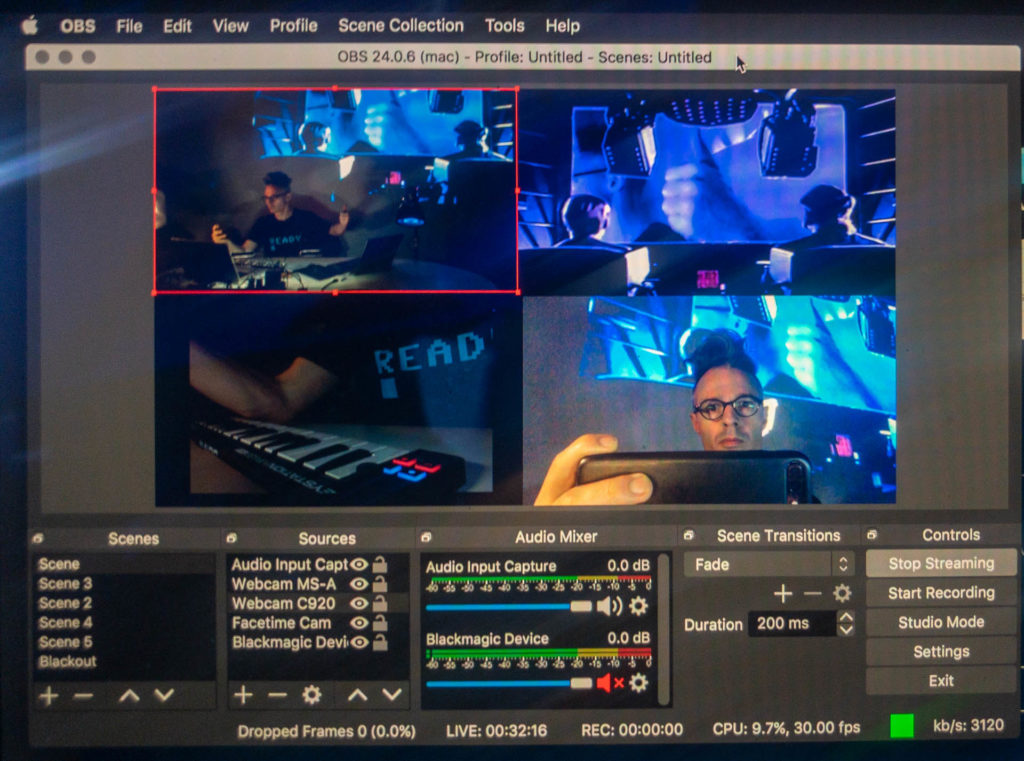This screenshot has height=761, width=1024.
Task: Open the Help menu
Action: point(563,25)
